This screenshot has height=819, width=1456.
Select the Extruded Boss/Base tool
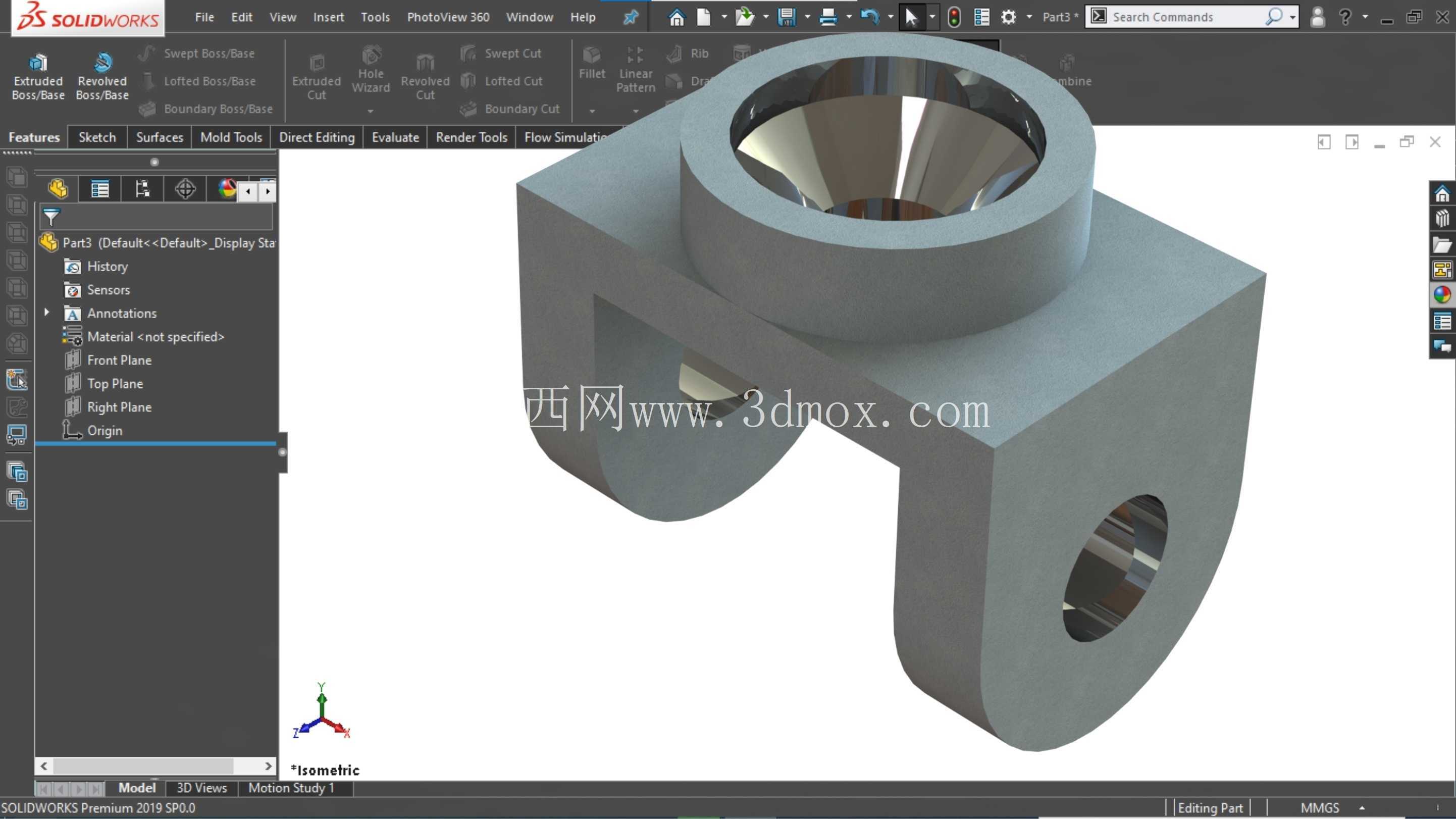pos(38,76)
